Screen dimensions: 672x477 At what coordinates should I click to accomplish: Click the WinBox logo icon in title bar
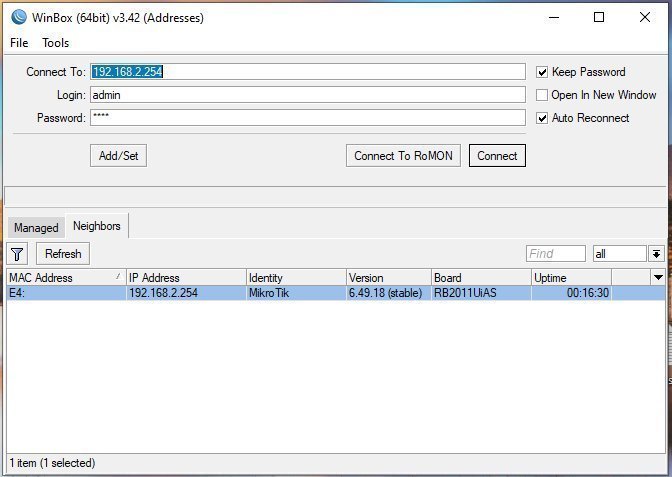pyautogui.click(x=19, y=17)
